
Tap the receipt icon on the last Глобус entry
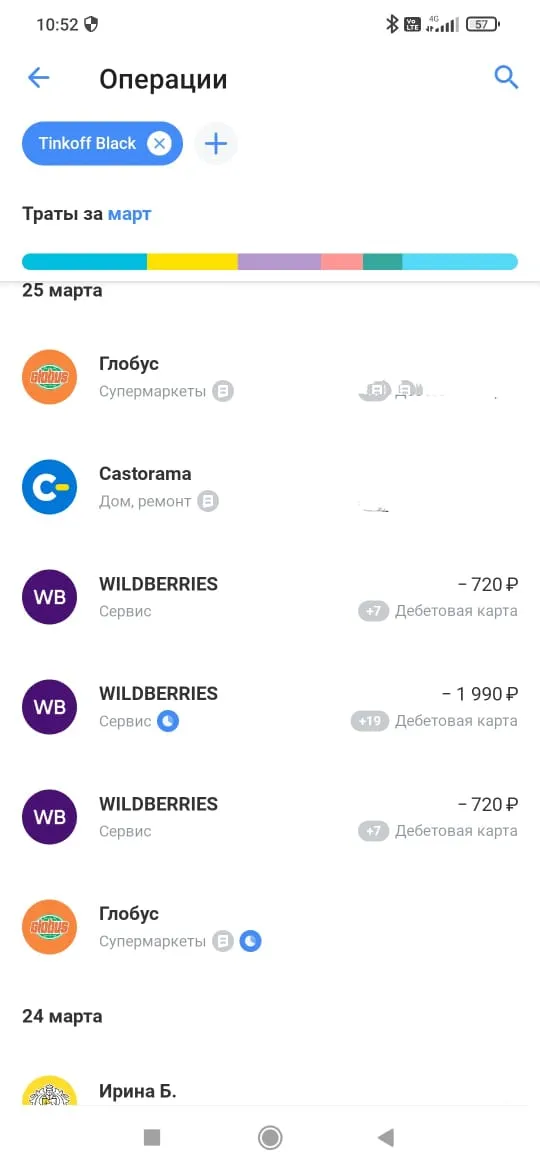point(222,942)
